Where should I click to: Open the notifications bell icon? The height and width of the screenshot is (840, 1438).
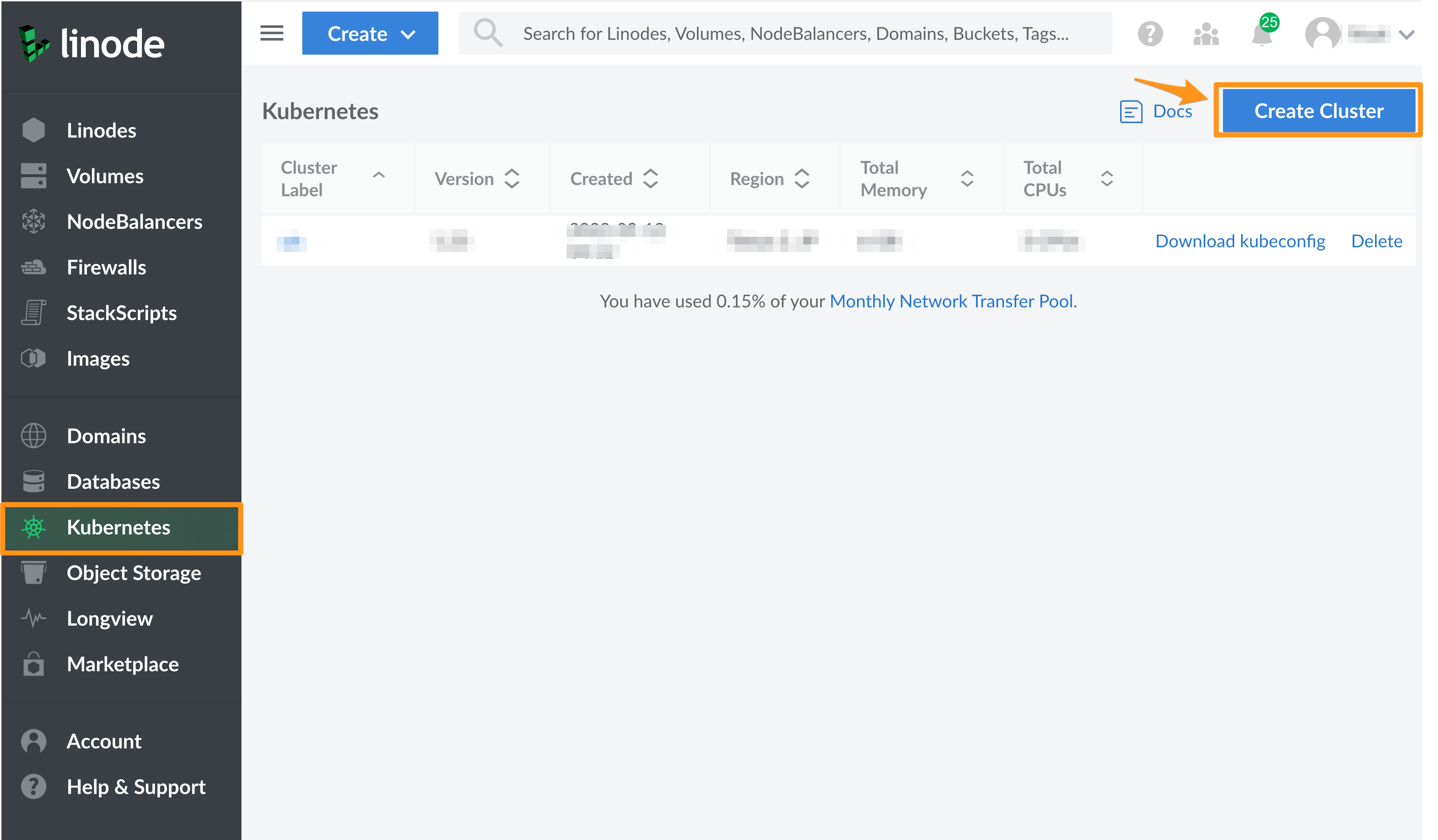[1262, 34]
